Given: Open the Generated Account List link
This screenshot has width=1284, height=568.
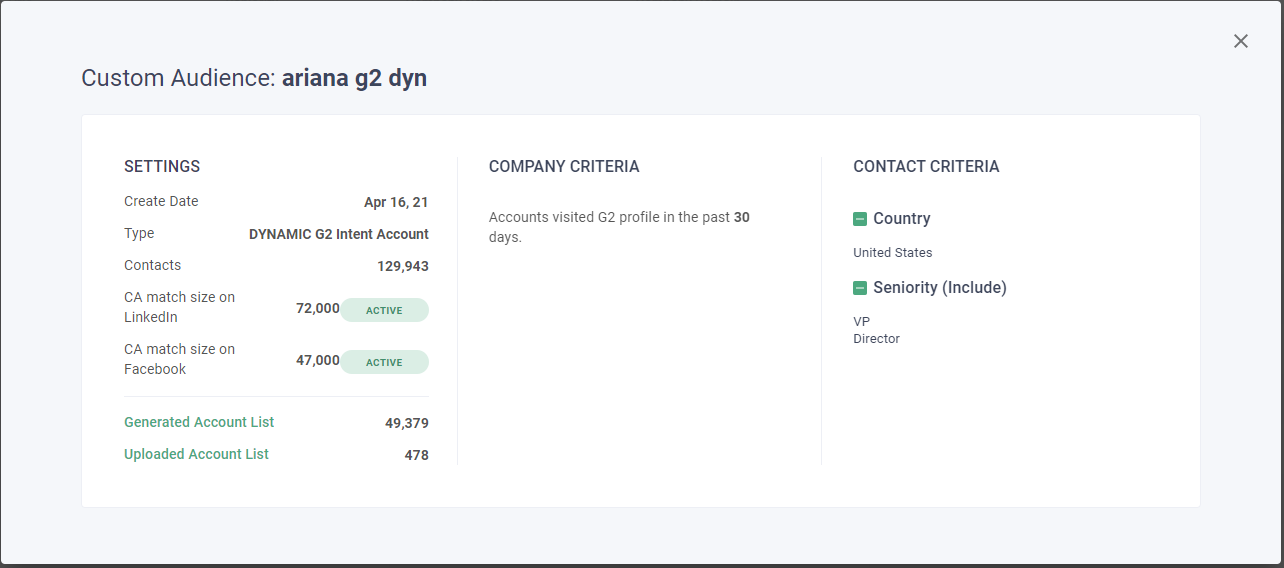Looking at the screenshot, I should coord(199,422).
